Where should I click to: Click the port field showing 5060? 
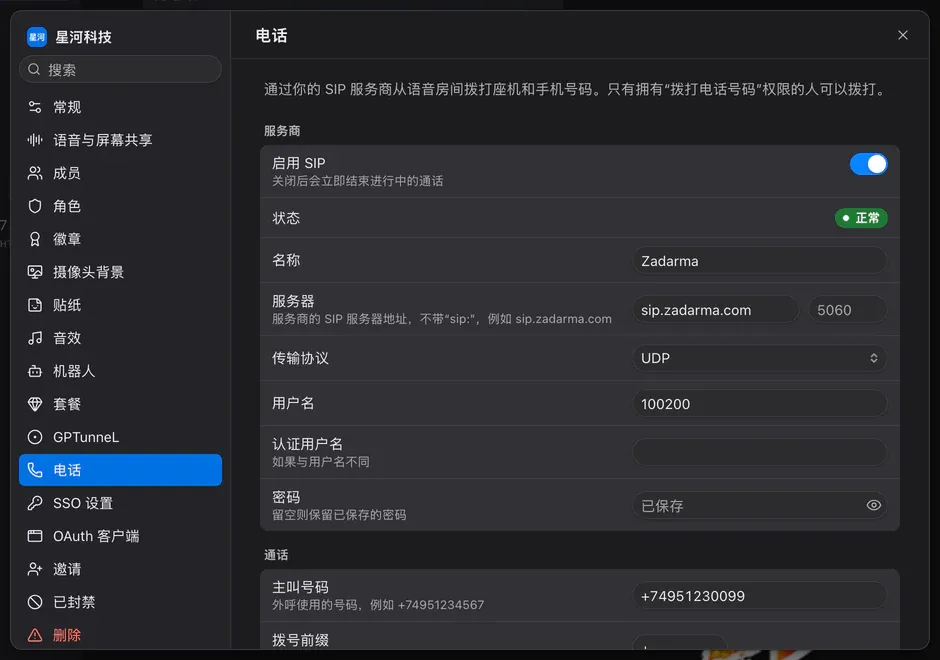tap(848, 310)
